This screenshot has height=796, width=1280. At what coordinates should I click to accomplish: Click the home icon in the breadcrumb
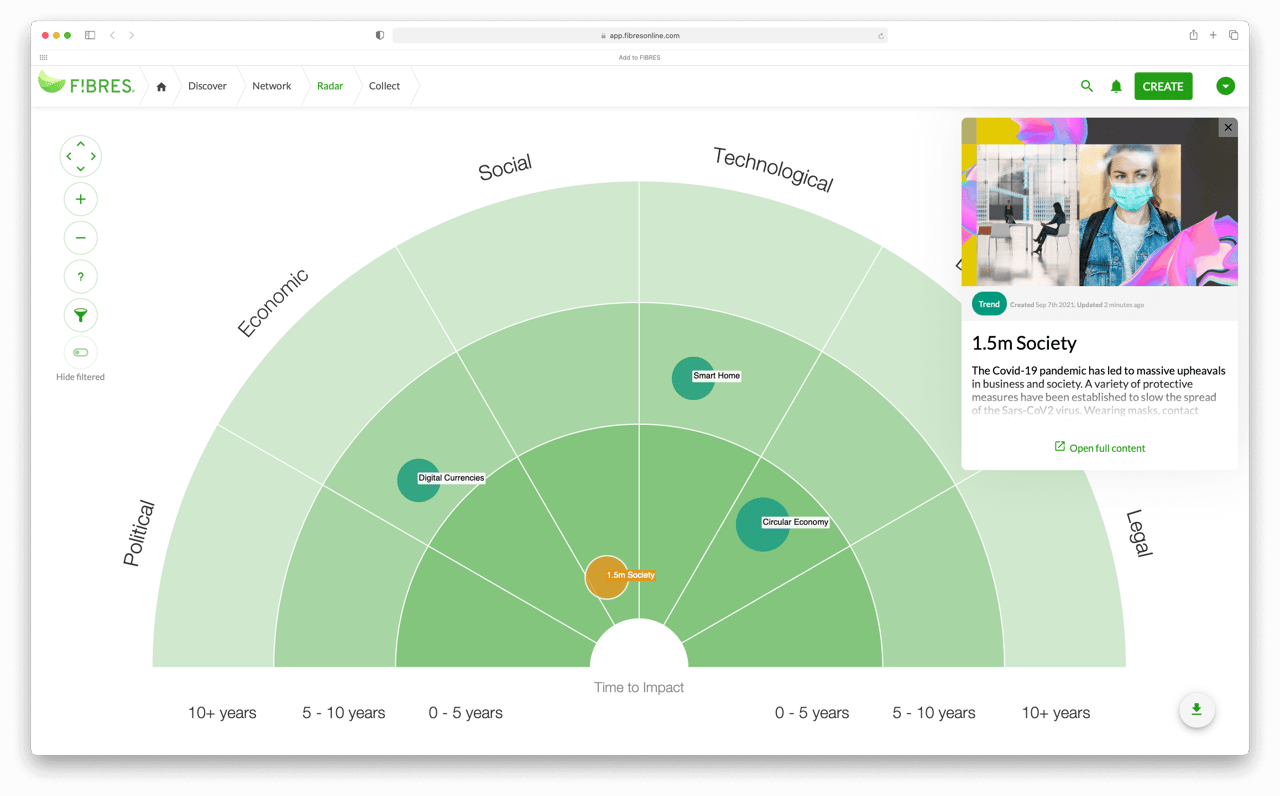(160, 86)
